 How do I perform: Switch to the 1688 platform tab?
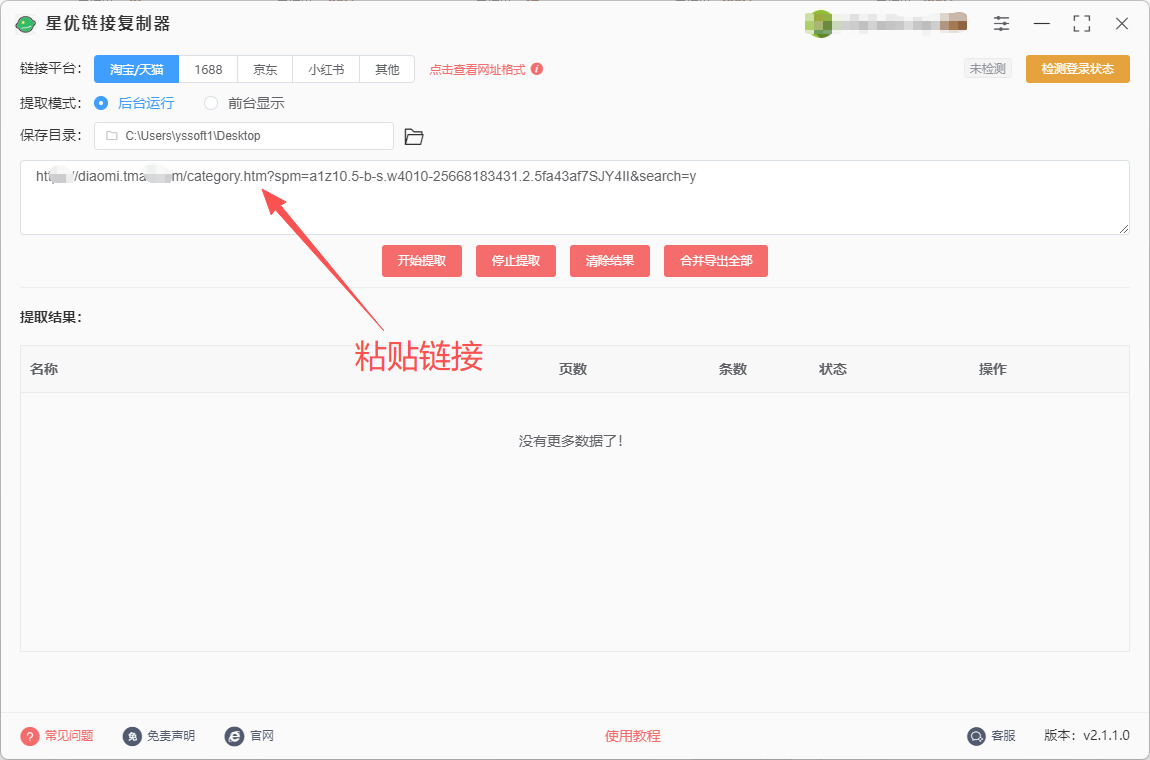(x=208, y=70)
